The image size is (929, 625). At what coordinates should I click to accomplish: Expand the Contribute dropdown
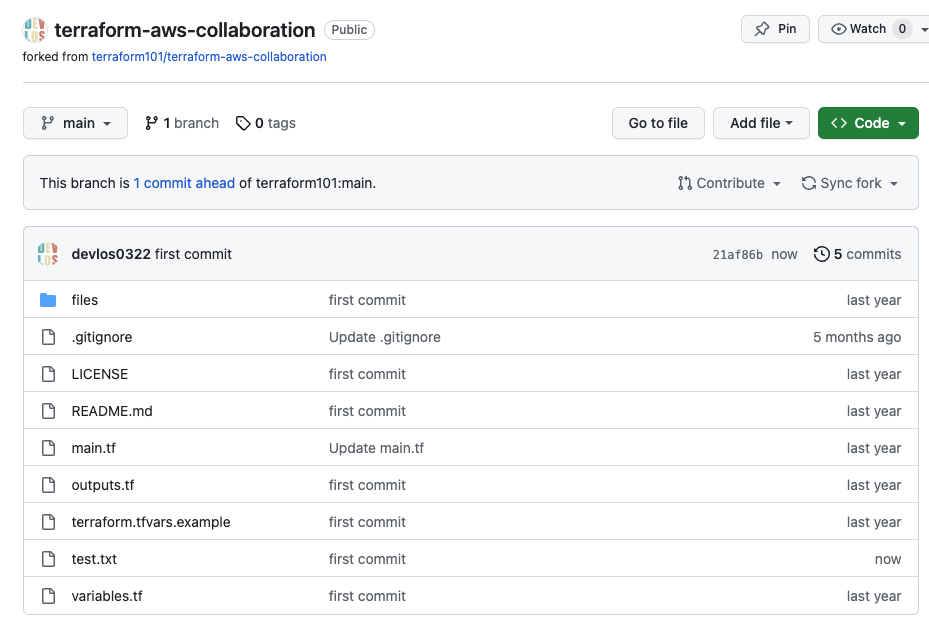pyautogui.click(x=729, y=183)
